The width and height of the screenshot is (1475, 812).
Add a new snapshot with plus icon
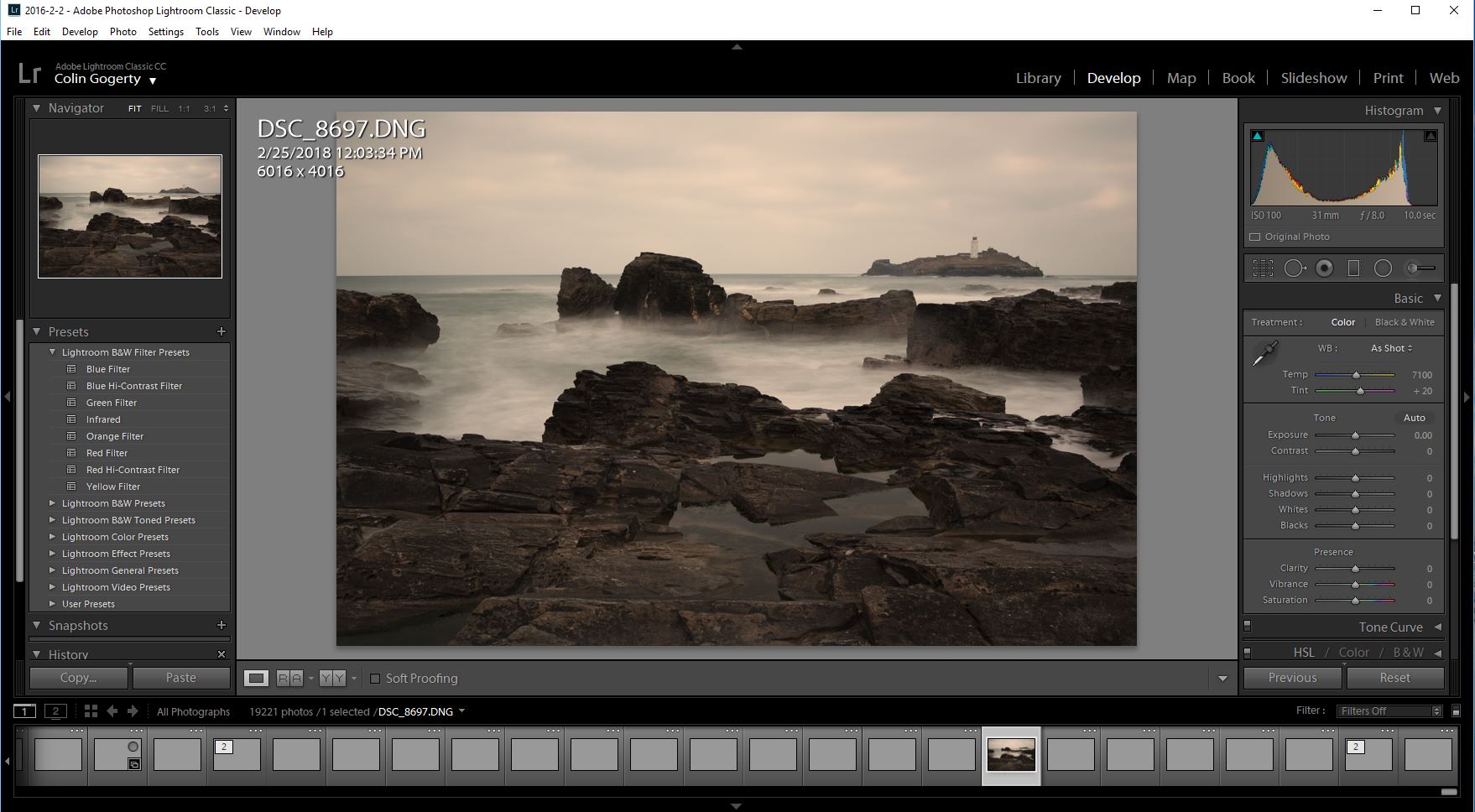tap(222, 625)
